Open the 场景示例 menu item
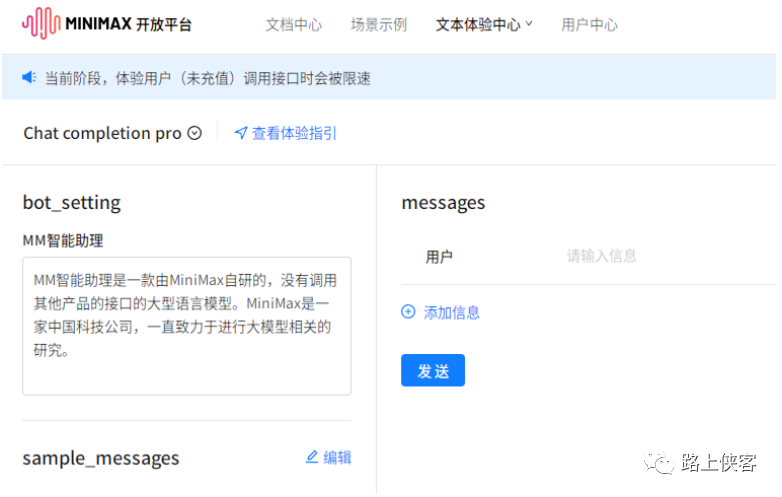Image resolution: width=782 pixels, height=497 pixels. pyautogui.click(x=379, y=24)
